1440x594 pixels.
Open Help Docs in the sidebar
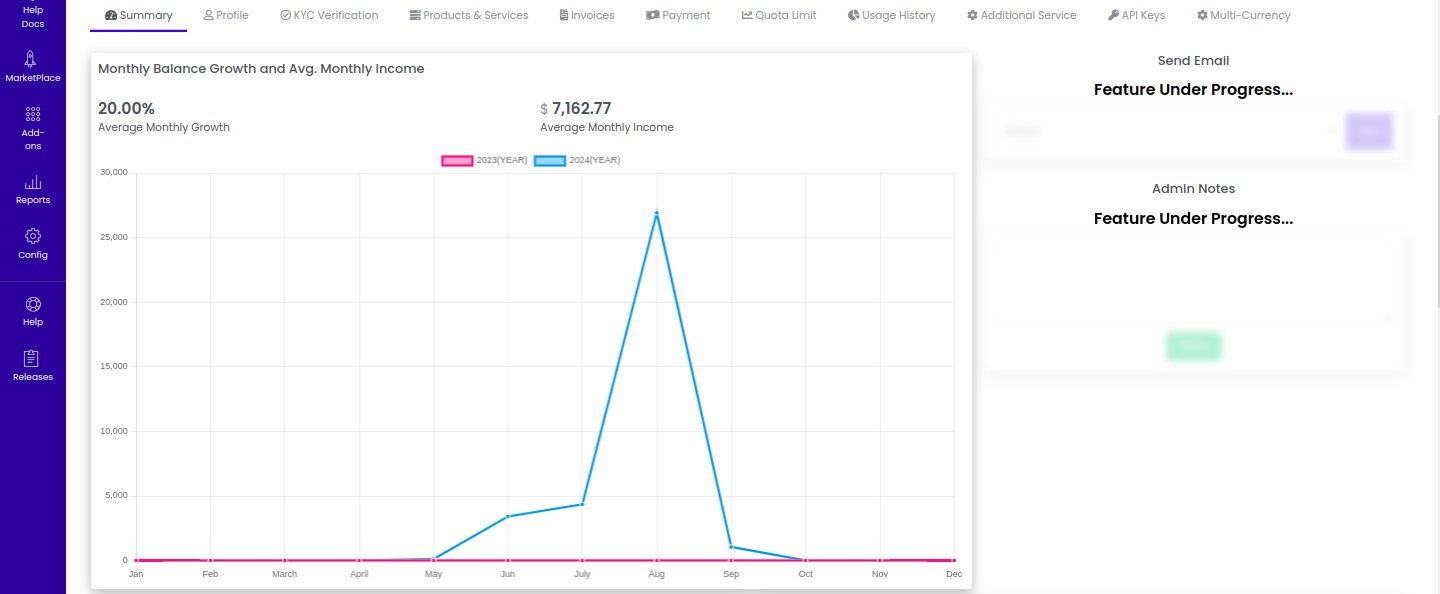tap(33, 16)
